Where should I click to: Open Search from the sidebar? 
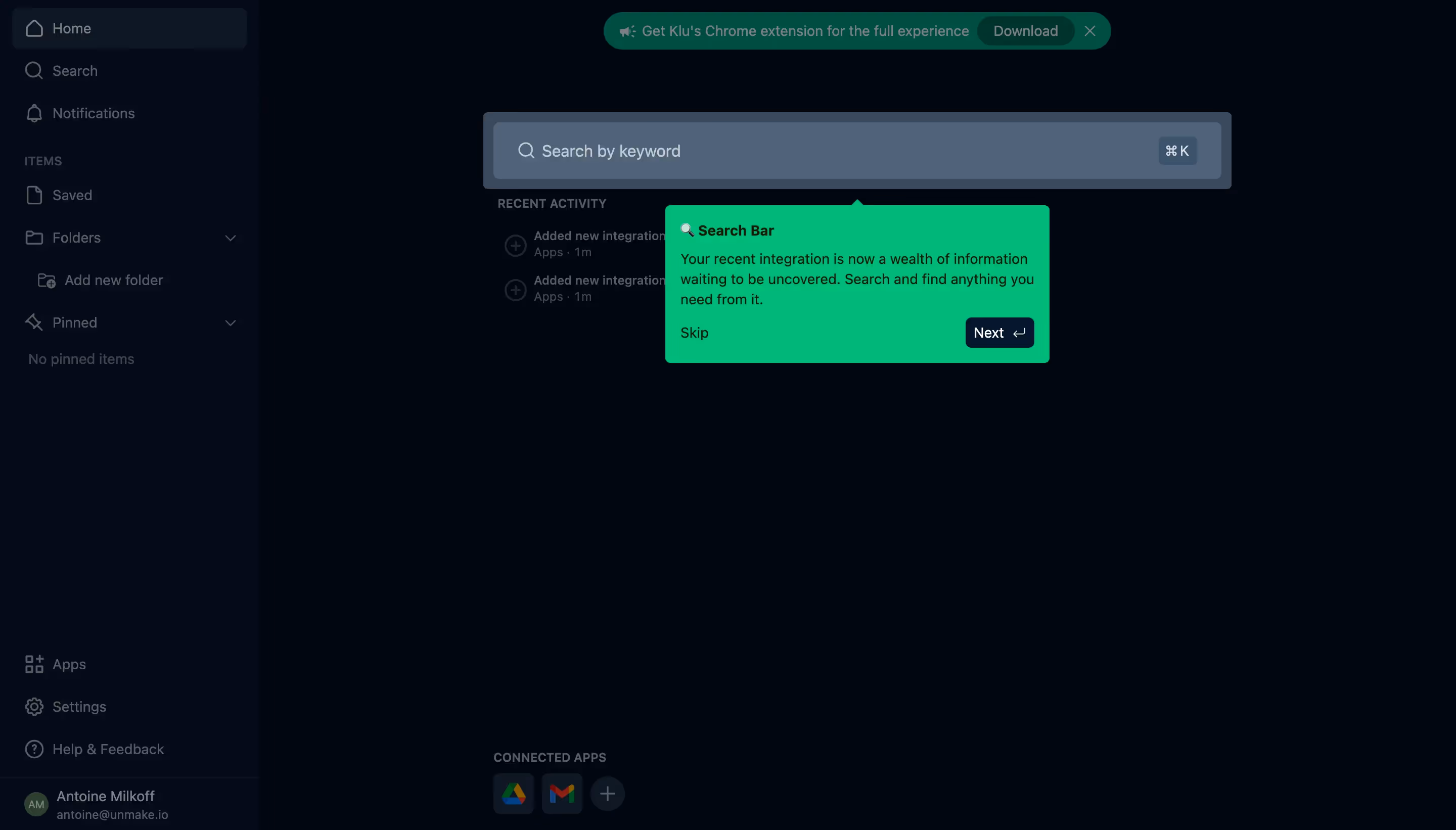click(74, 71)
